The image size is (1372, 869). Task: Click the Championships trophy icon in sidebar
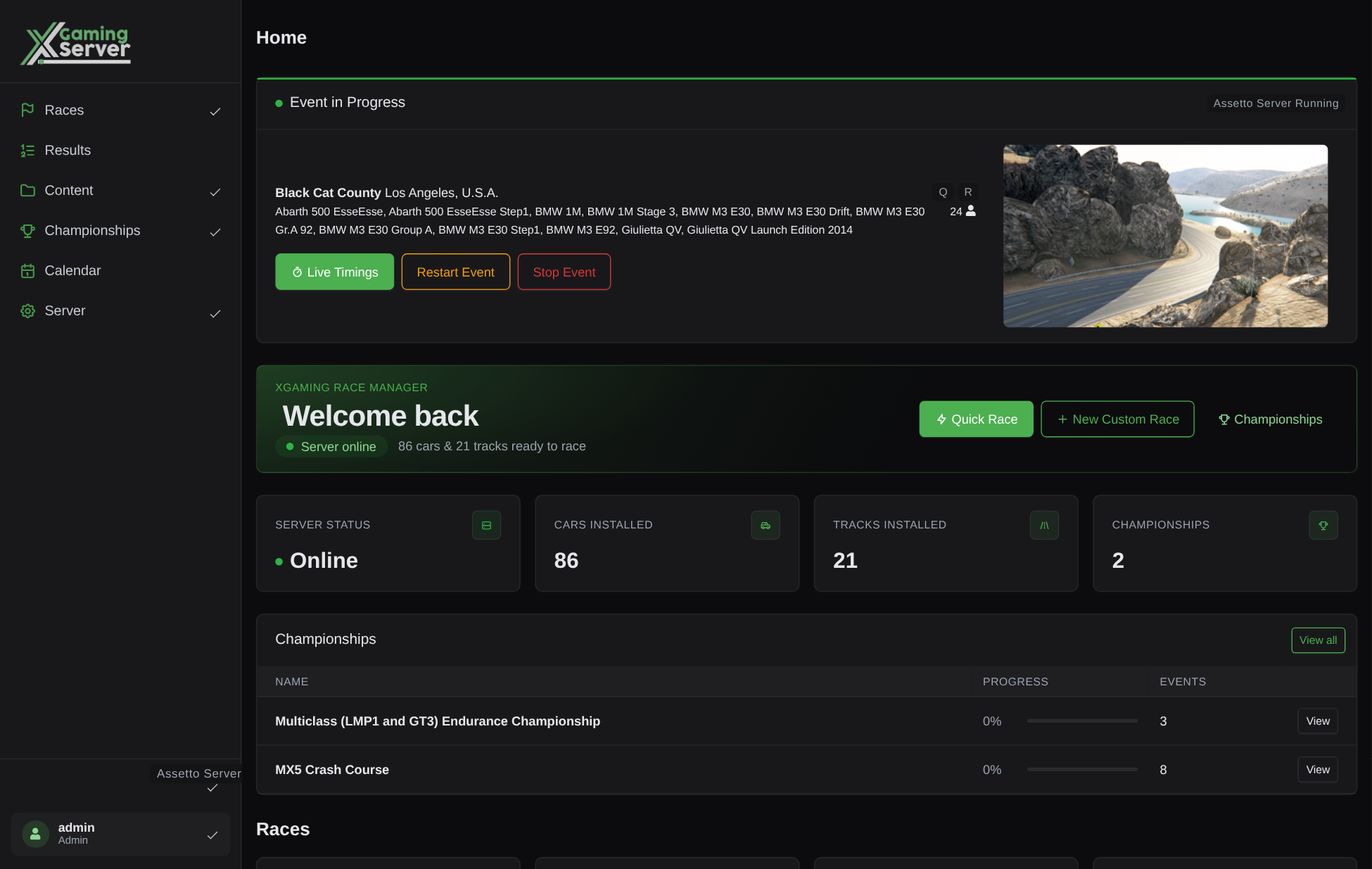coord(27,230)
